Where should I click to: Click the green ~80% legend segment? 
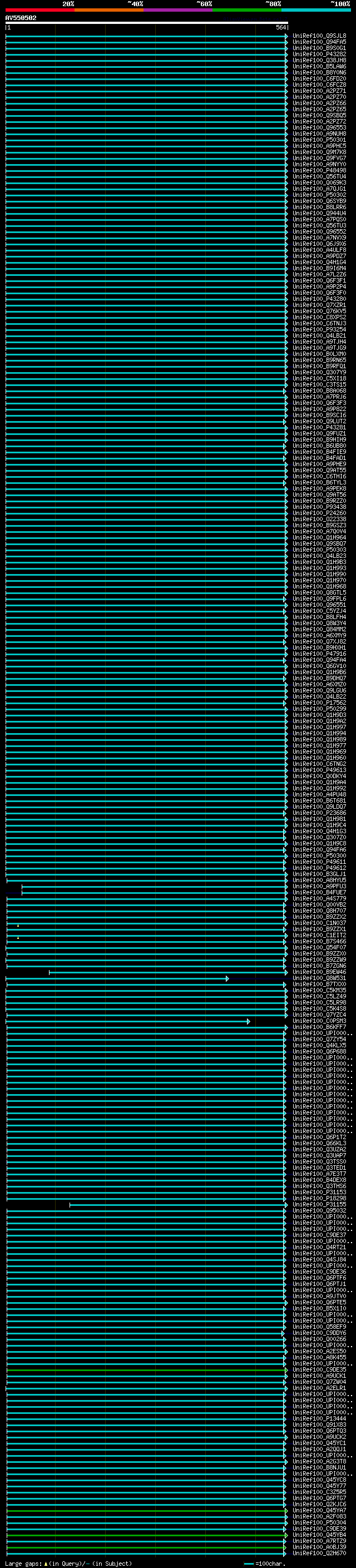(247, 10)
